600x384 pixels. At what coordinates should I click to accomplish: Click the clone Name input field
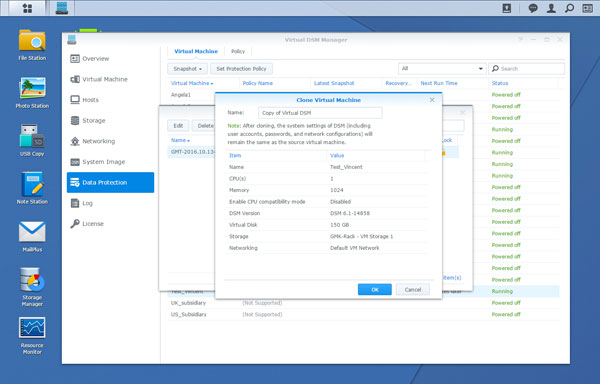320,113
